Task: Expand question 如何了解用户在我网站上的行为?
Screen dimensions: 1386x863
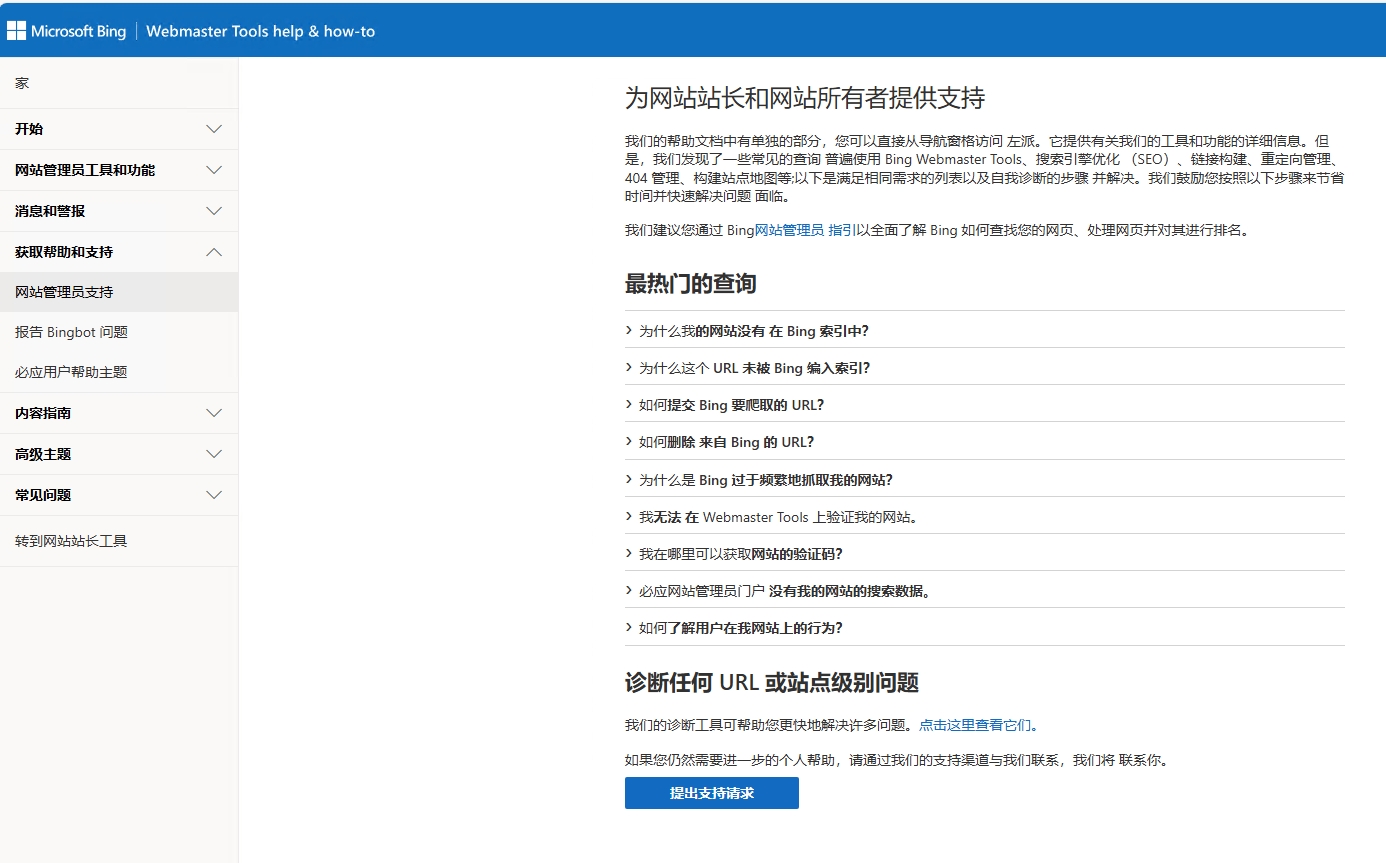Action: (985, 627)
